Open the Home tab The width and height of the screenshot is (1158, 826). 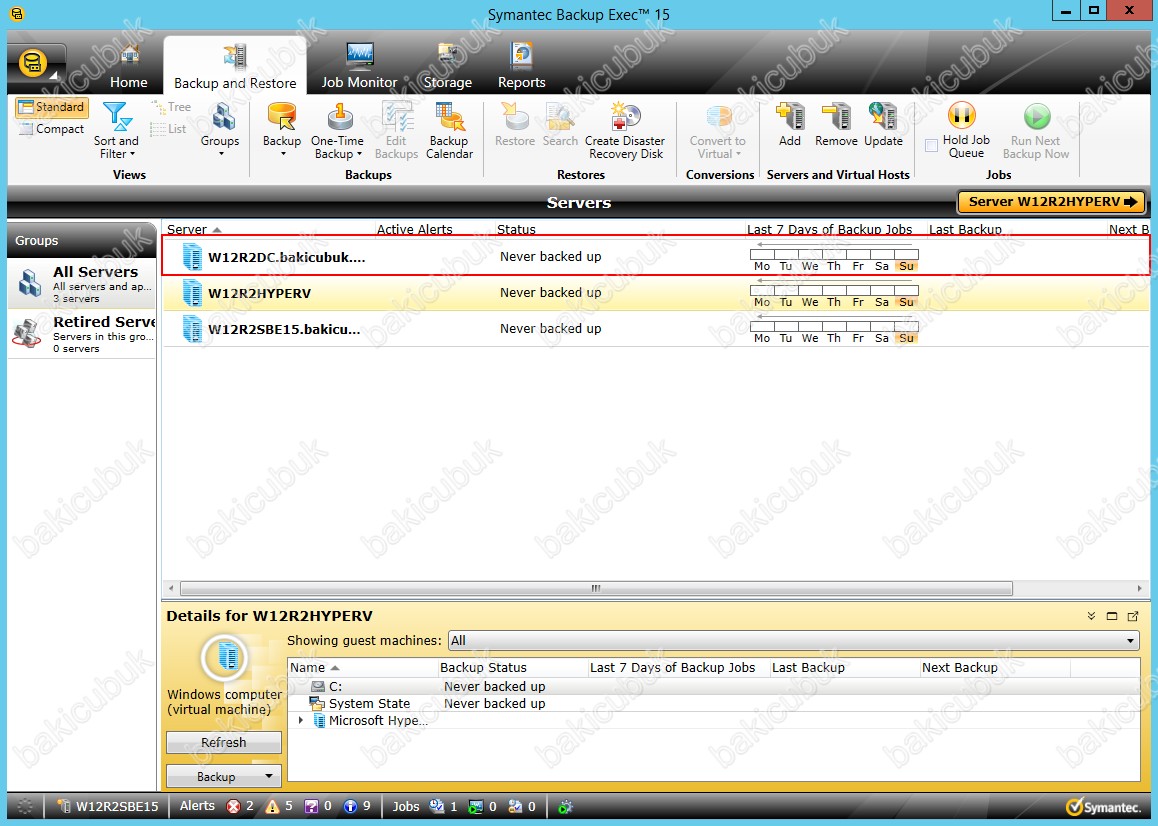[129, 66]
